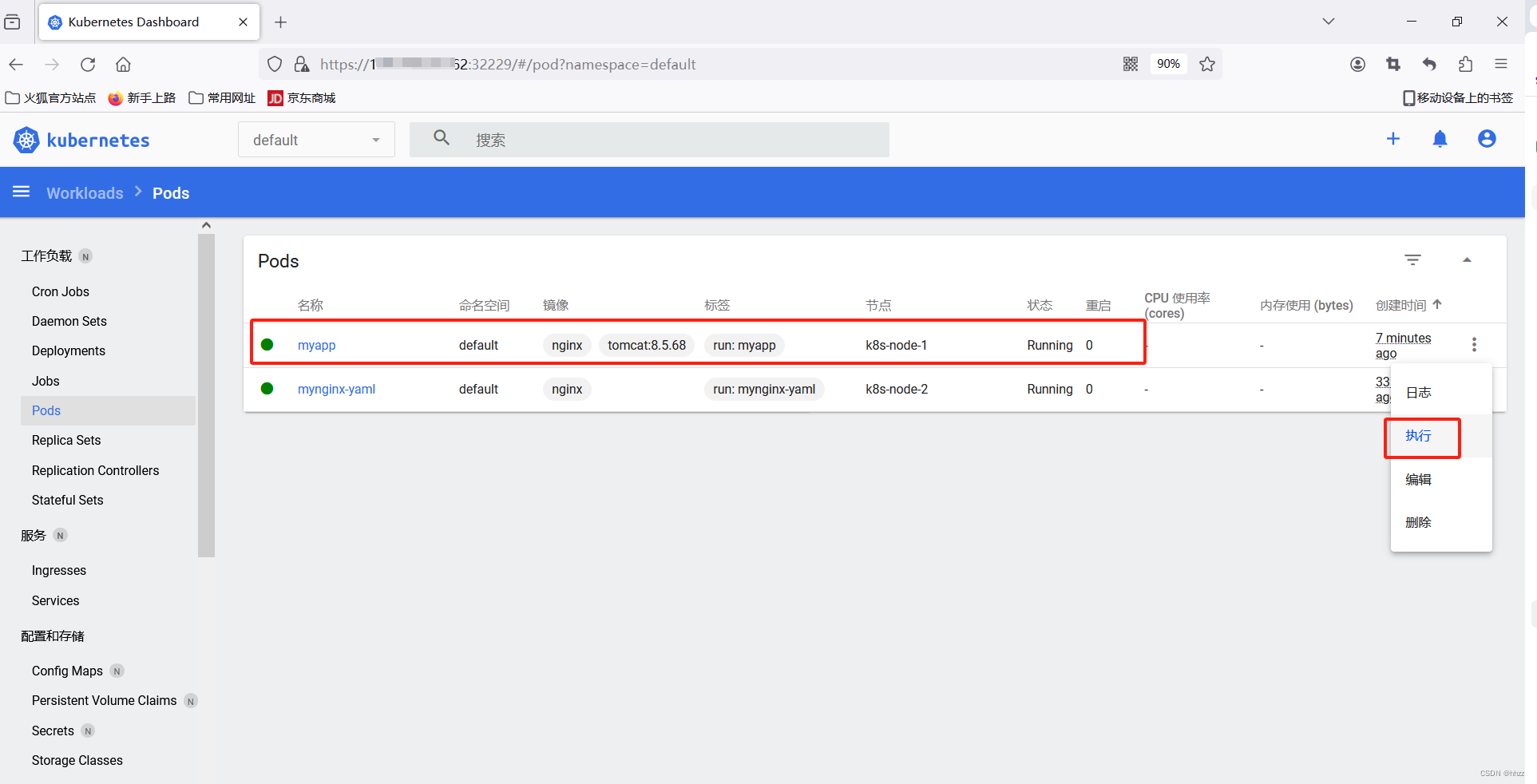This screenshot has width=1537, height=784.
Task: Sort by the 名称 column header
Action: point(310,305)
